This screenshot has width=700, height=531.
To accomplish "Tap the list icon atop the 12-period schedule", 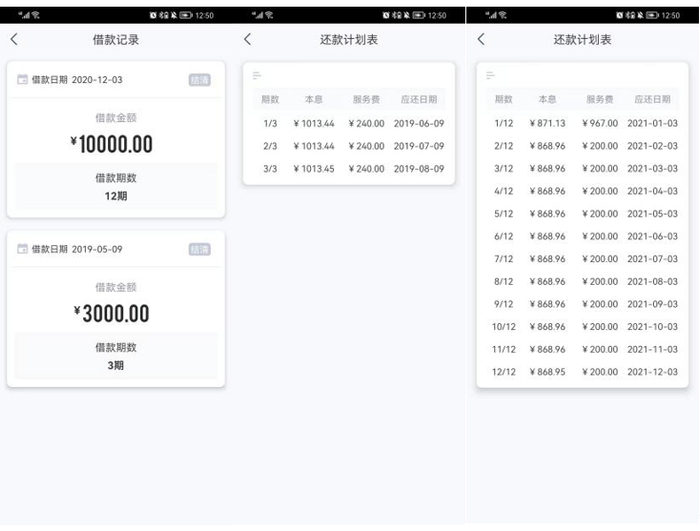I will tap(490, 75).
